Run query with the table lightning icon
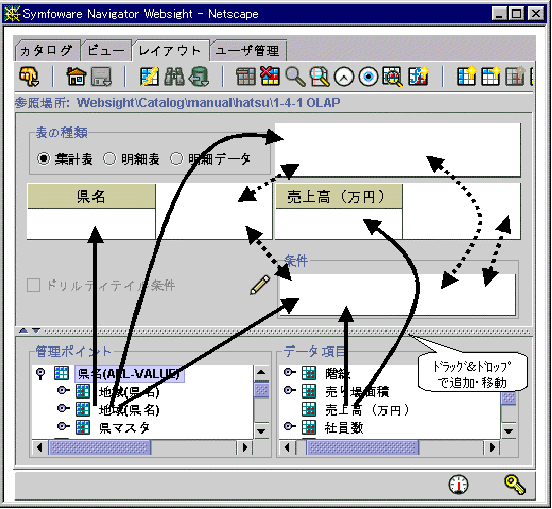The image size is (552, 509). click(x=150, y=76)
